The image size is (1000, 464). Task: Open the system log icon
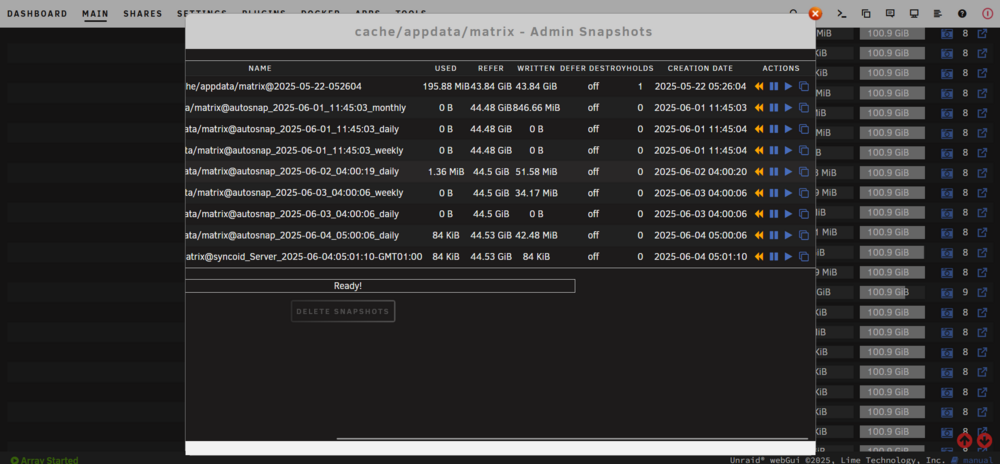[938, 13]
